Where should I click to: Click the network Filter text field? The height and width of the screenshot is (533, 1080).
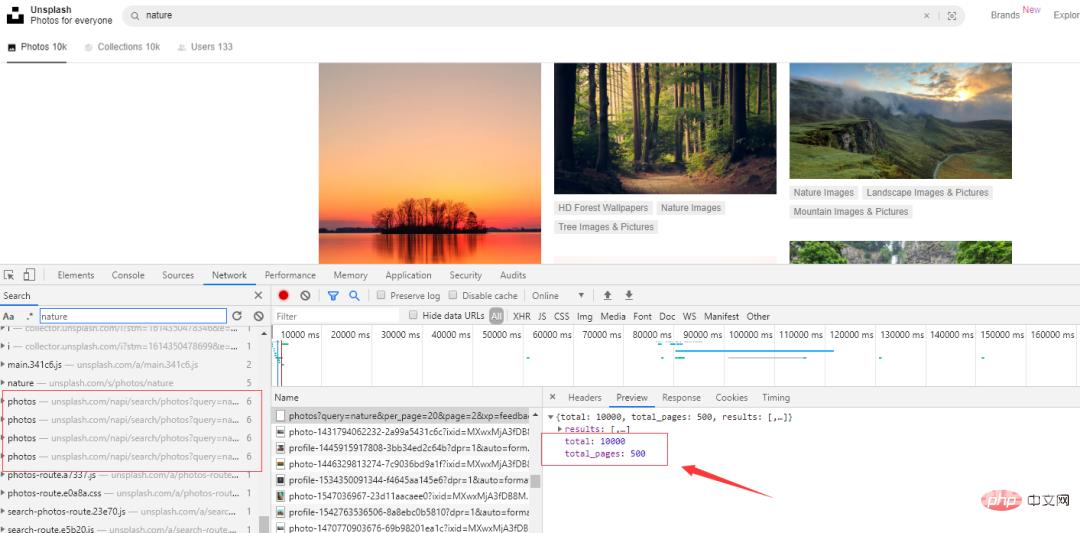(x=335, y=316)
